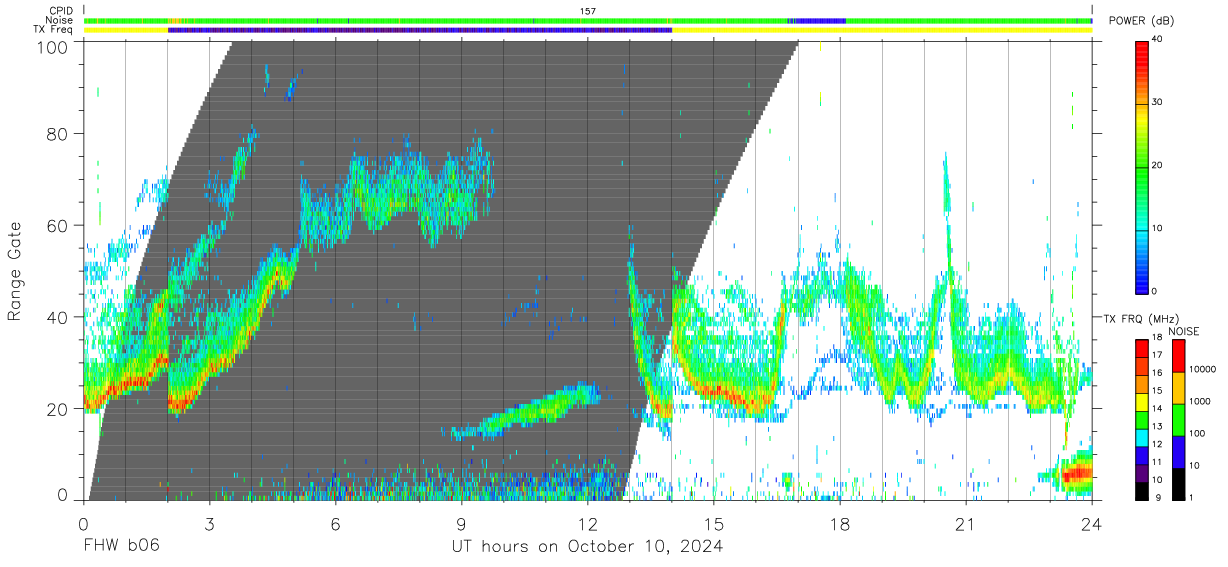
Task: Click the 100 label on noise scale
Action: tap(1198, 433)
